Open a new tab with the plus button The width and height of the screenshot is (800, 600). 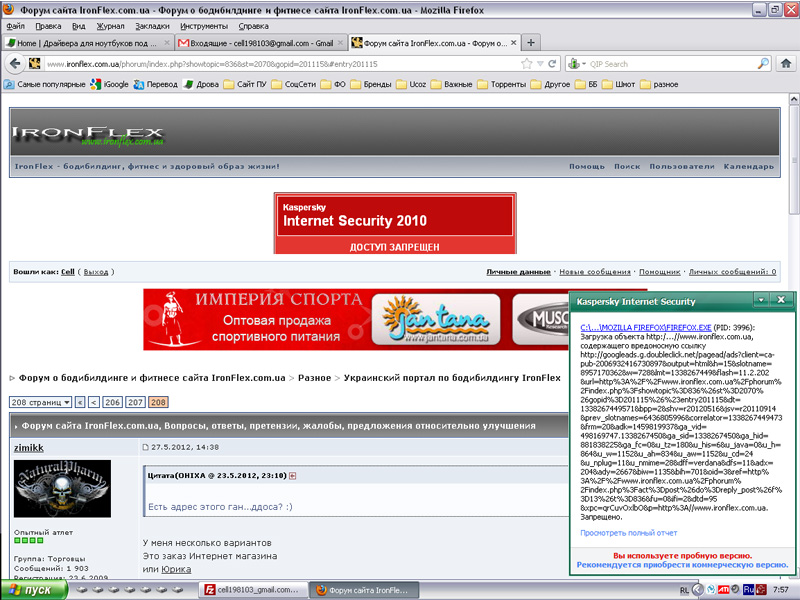click(531, 43)
